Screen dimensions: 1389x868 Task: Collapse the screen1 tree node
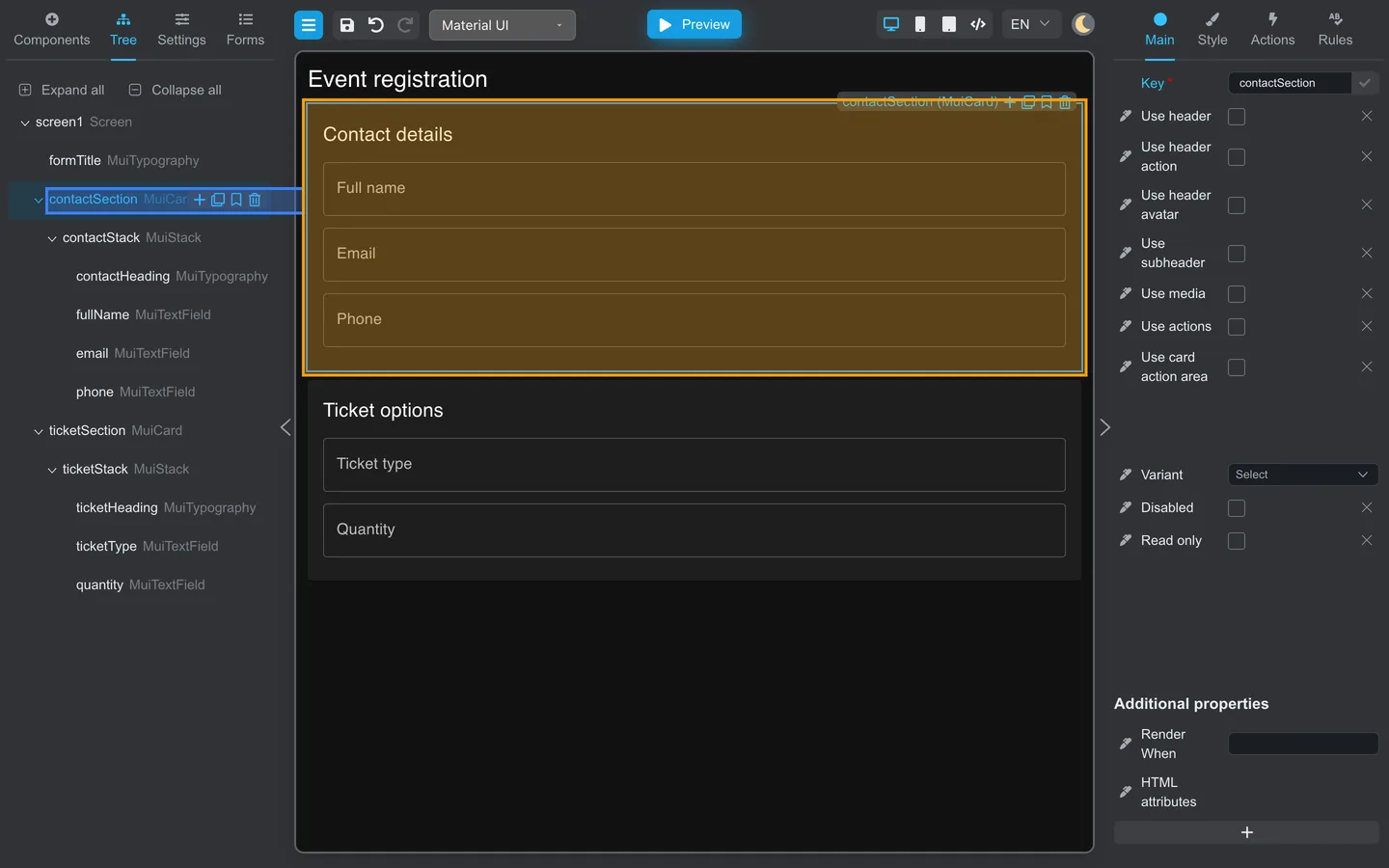25,122
